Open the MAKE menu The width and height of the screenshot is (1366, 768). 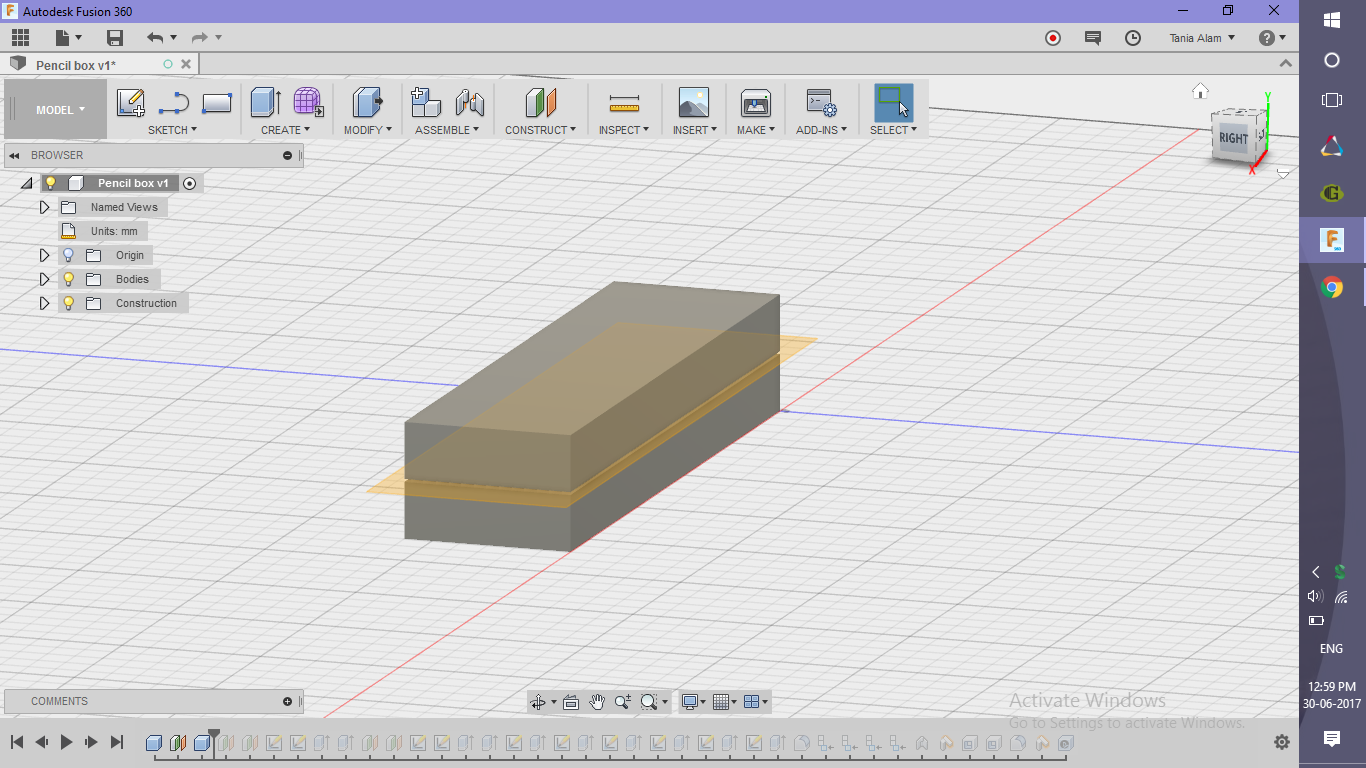[756, 130]
